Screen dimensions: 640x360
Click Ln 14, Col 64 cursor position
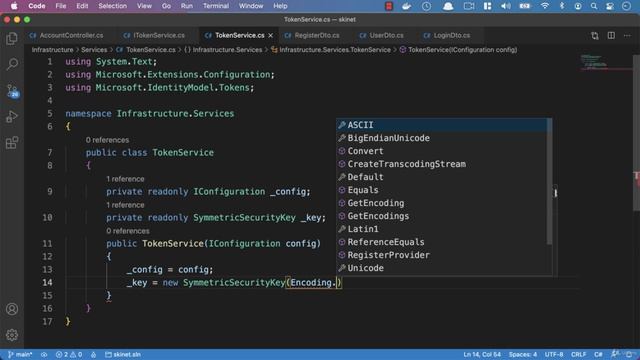482,354
